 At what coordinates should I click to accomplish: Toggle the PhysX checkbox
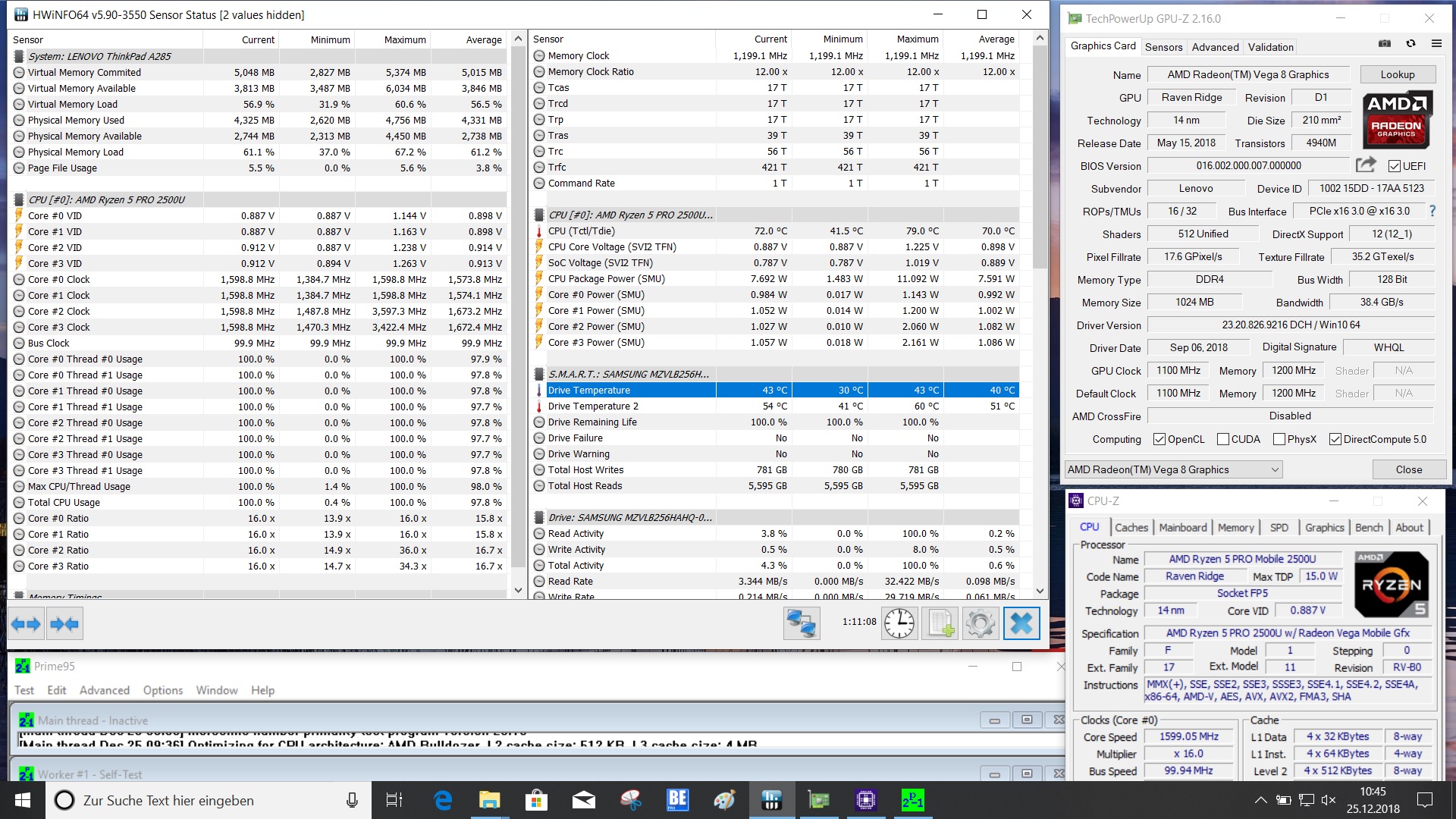(1279, 439)
